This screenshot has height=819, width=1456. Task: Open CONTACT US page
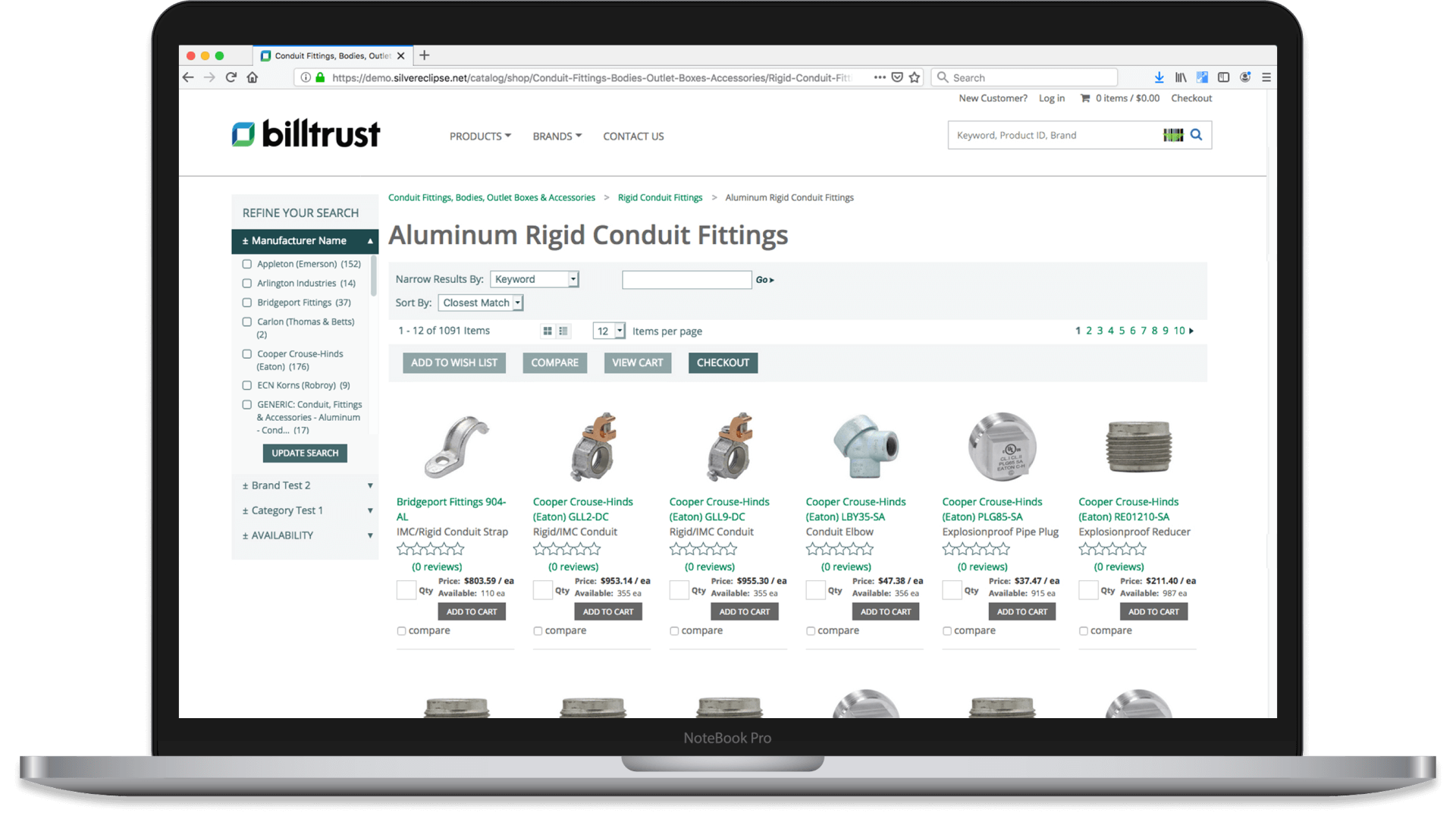click(633, 136)
